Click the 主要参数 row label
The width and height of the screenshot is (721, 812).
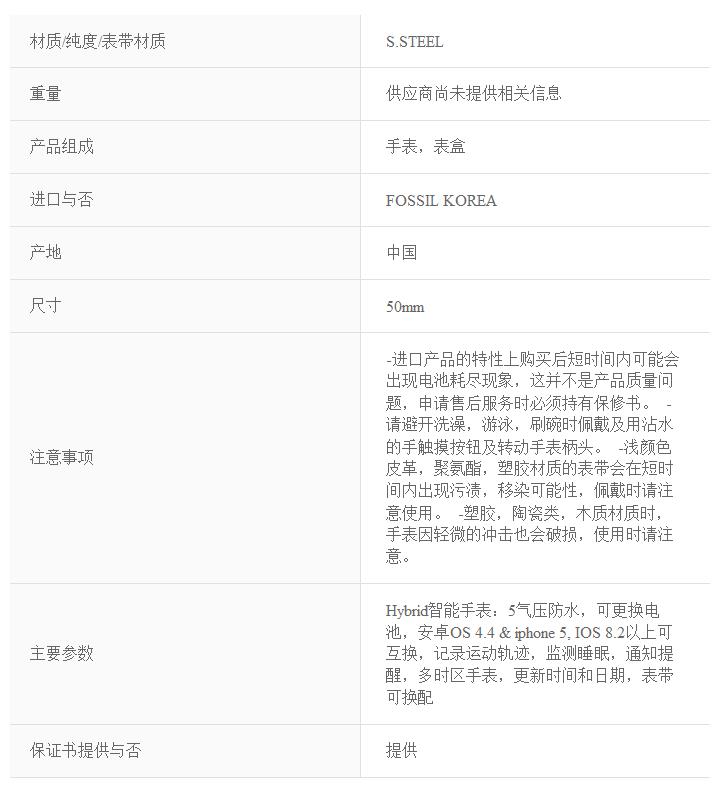tap(62, 653)
